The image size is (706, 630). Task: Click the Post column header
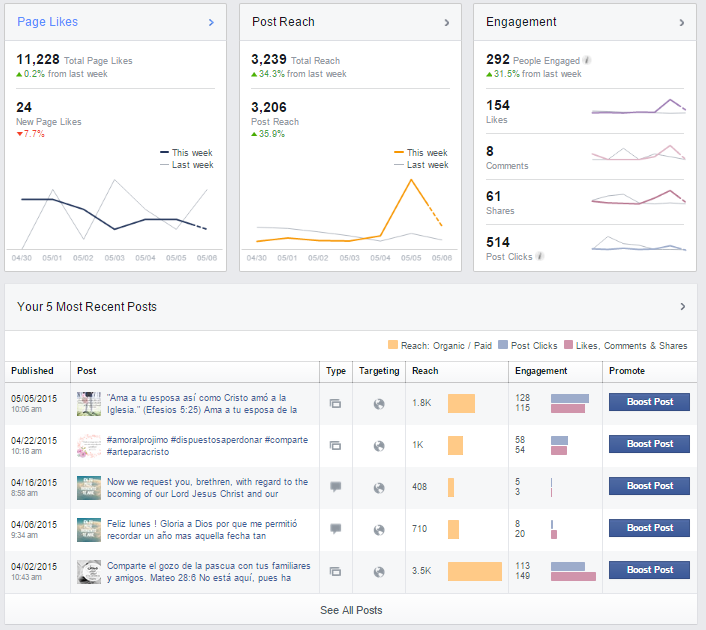click(86, 371)
